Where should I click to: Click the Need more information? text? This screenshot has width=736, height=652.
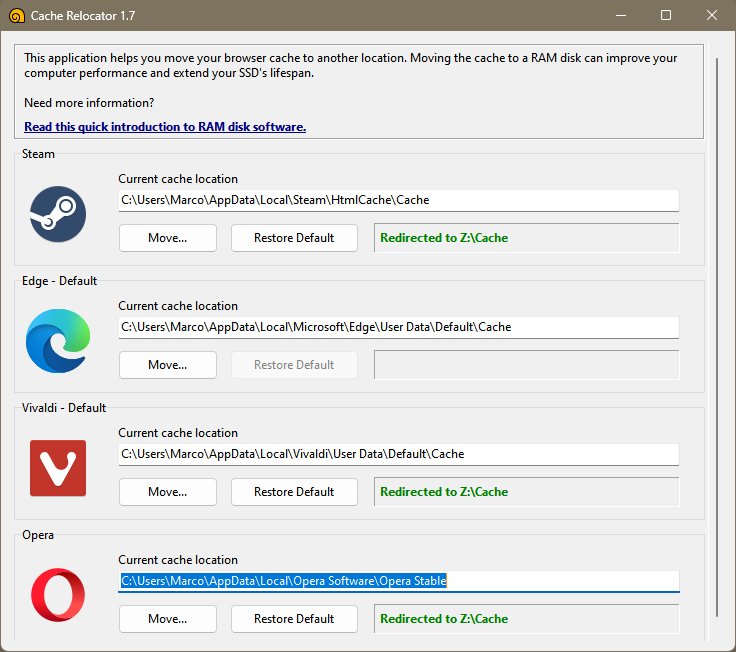point(89,103)
